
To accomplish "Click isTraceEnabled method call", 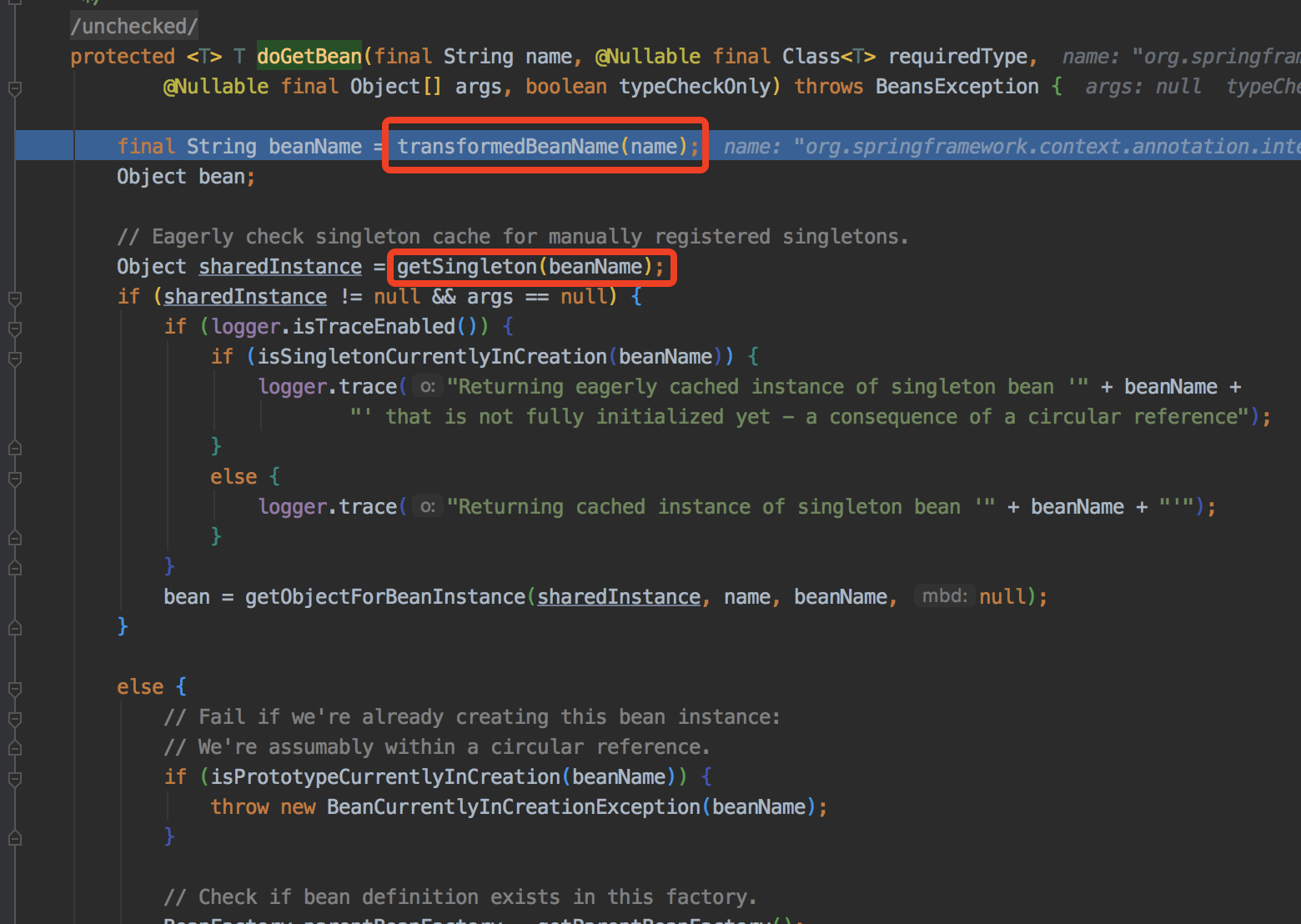I will point(374,326).
